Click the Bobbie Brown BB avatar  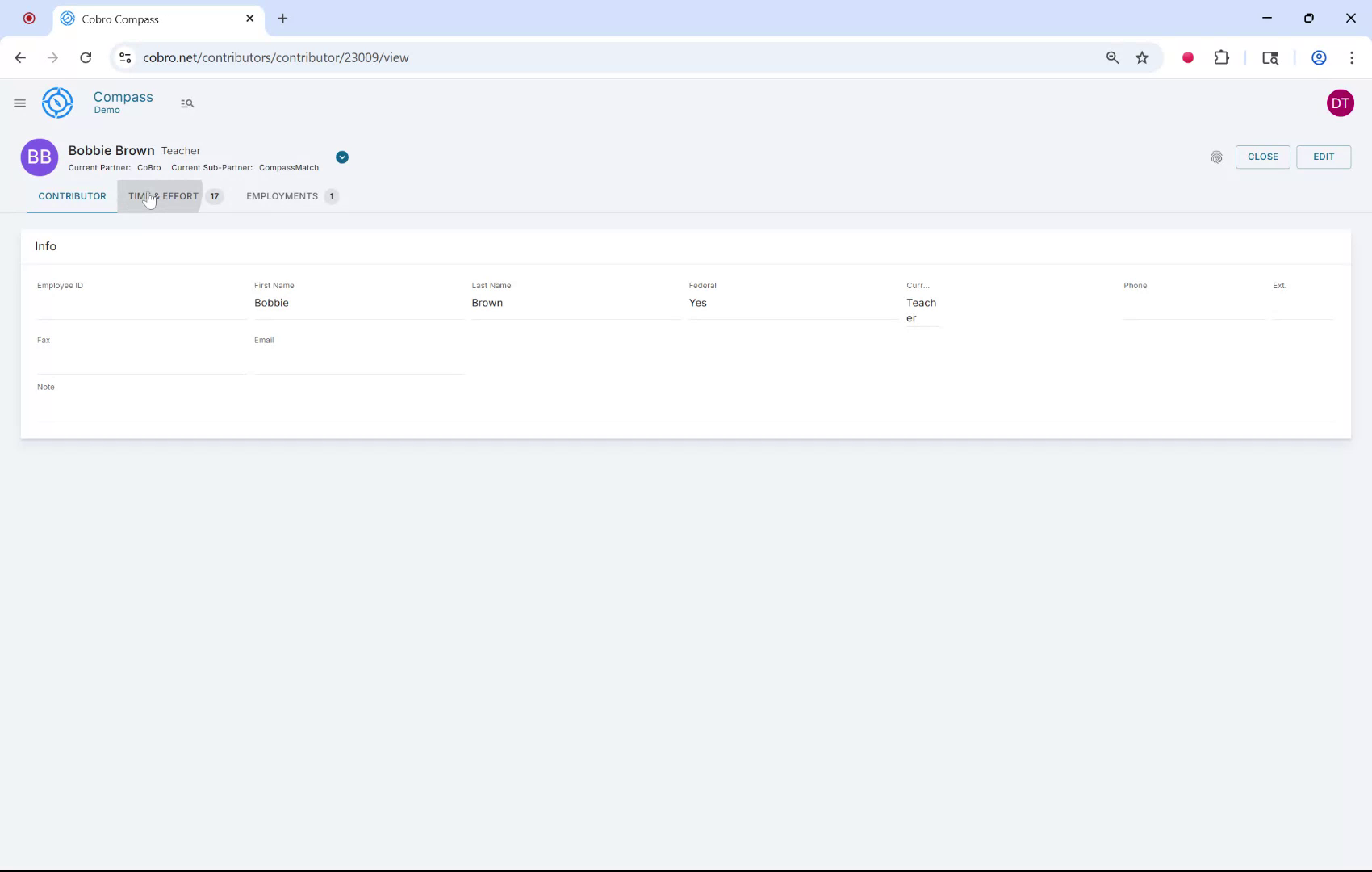pyautogui.click(x=39, y=157)
